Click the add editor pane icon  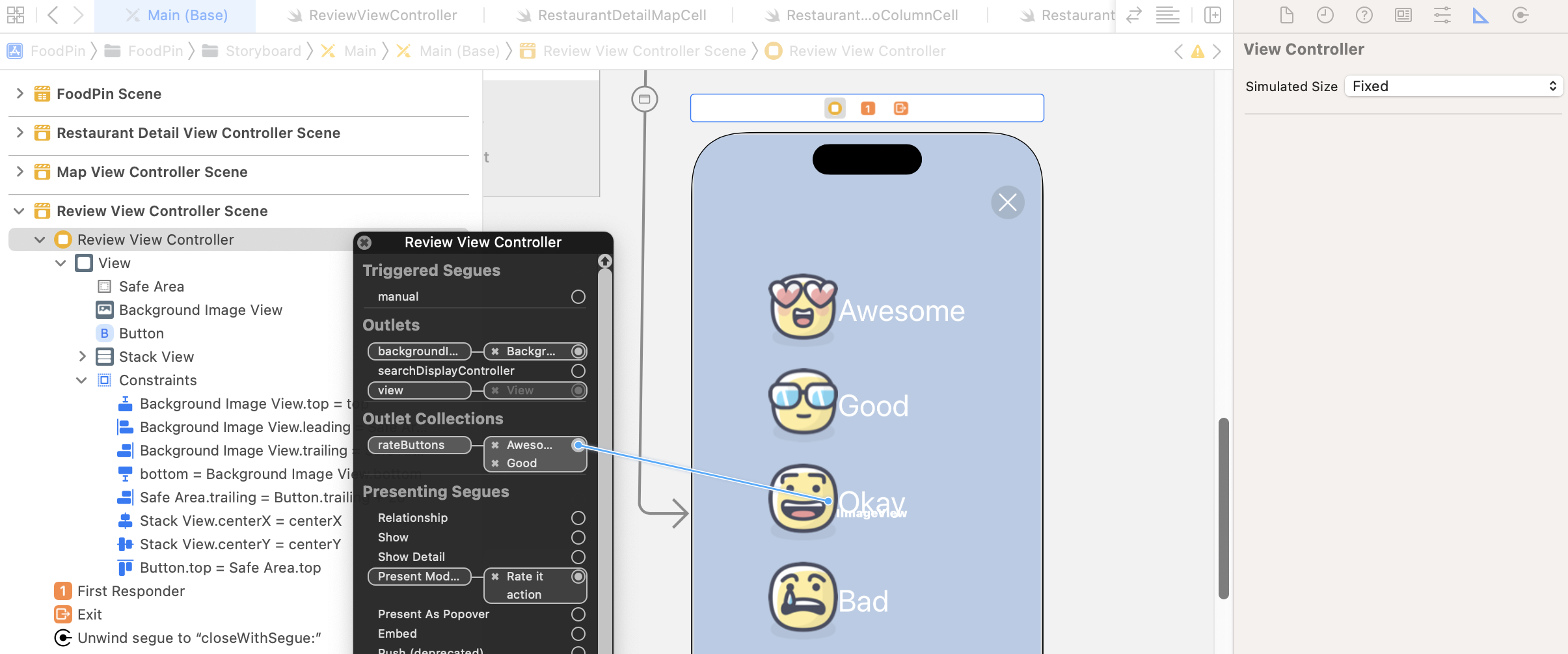(x=1213, y=16)
